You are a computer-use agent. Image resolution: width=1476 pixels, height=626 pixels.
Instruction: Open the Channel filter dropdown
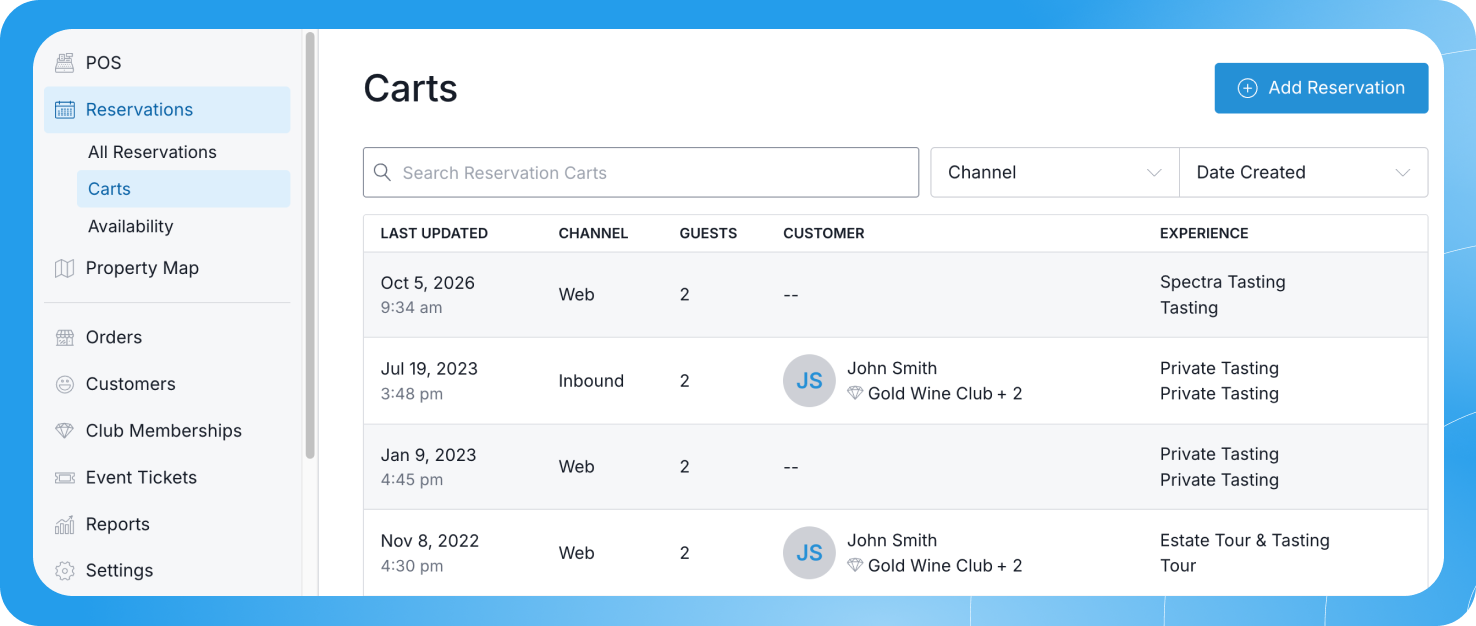tap(1055, 172)
